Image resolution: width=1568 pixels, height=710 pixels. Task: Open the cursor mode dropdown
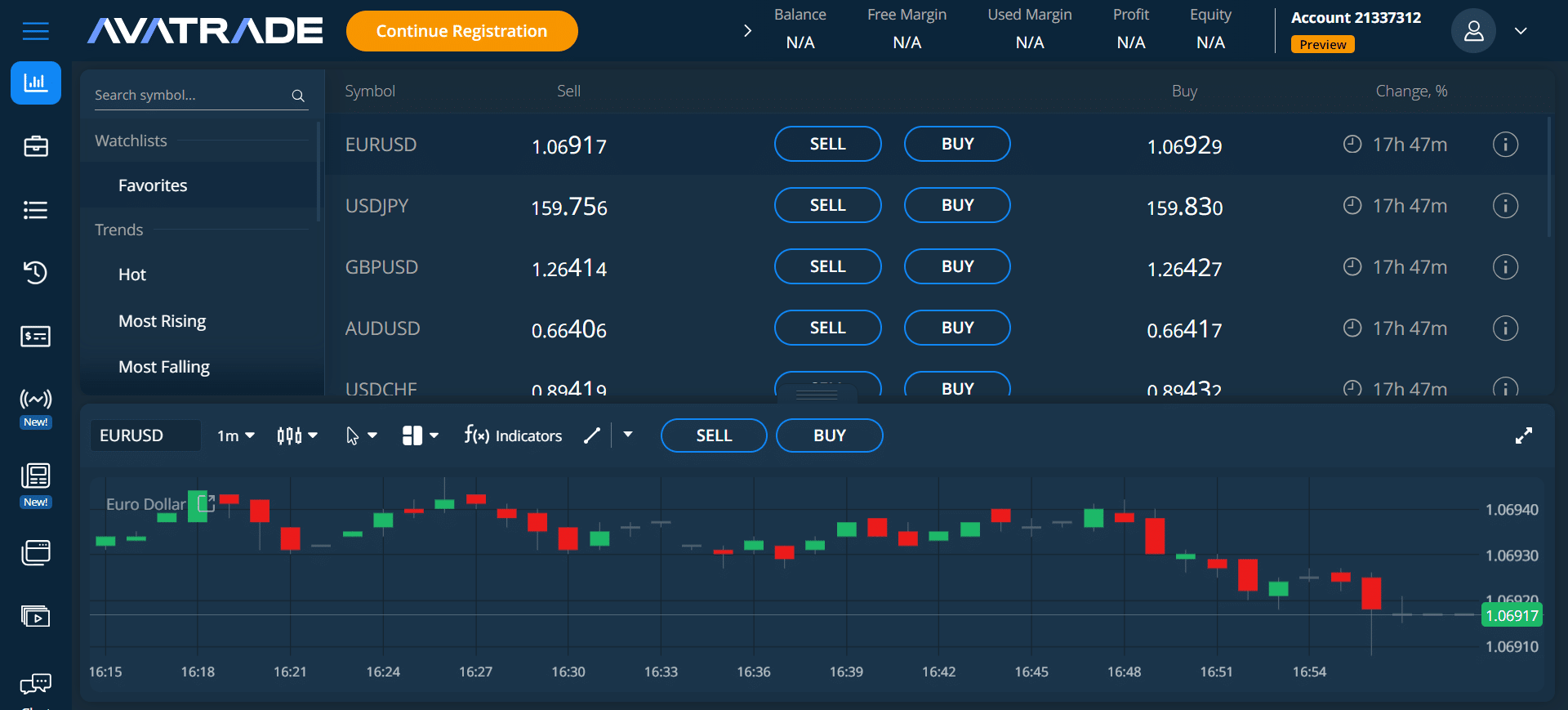tap(361, 435)
